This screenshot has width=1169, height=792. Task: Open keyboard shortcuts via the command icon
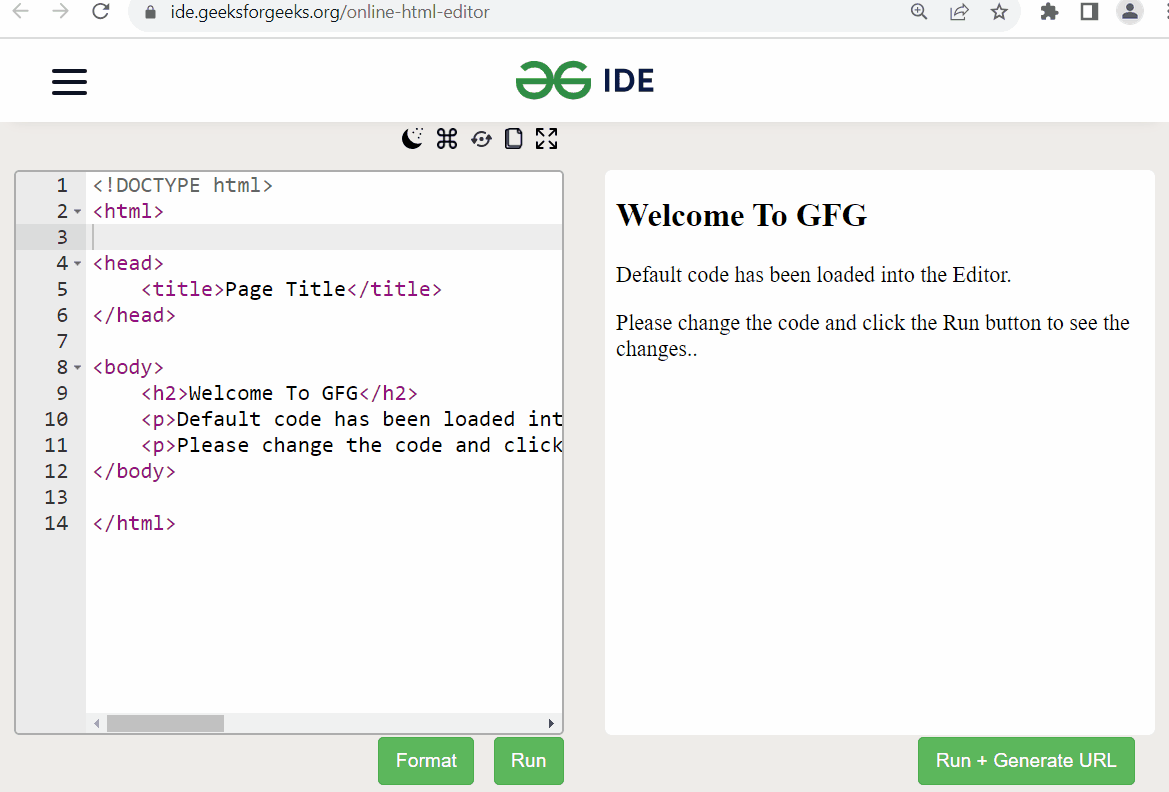click(x=446, y=138)
